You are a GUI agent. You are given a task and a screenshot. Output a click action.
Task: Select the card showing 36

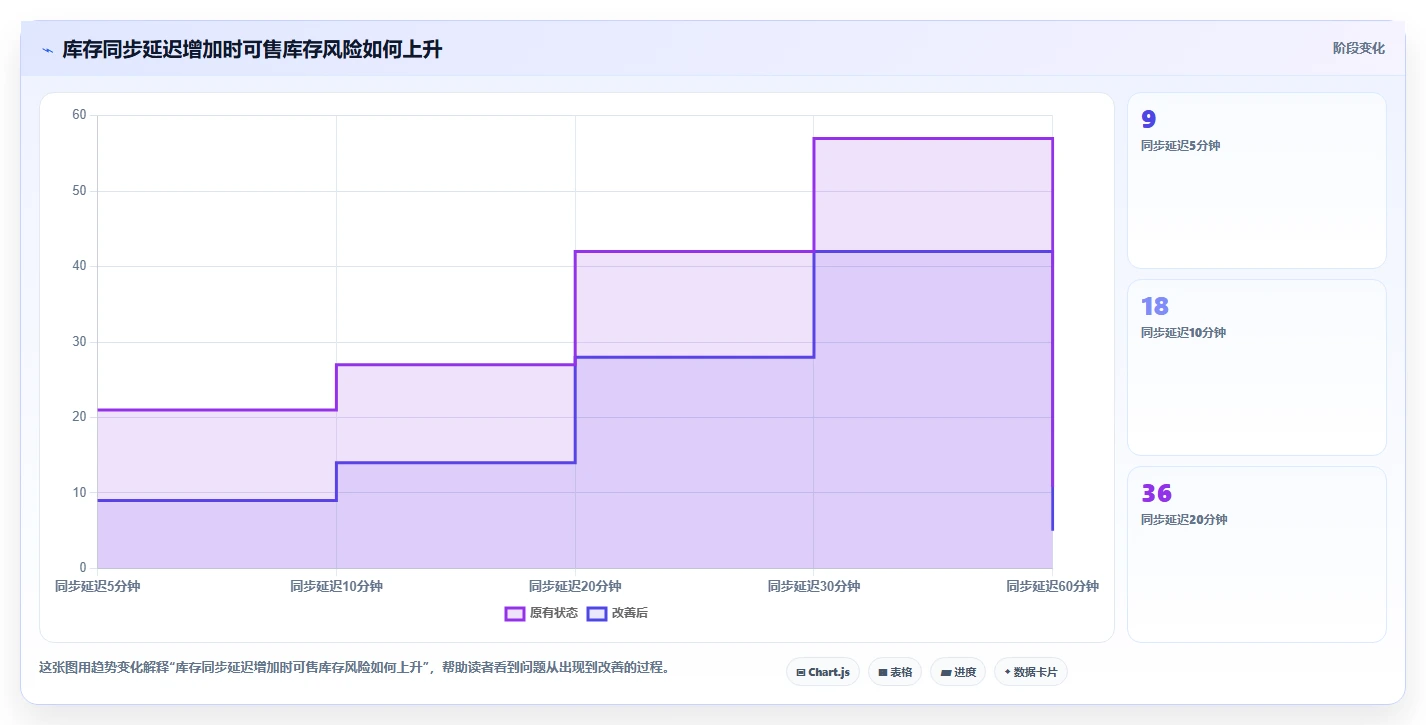click(1256, 554)
